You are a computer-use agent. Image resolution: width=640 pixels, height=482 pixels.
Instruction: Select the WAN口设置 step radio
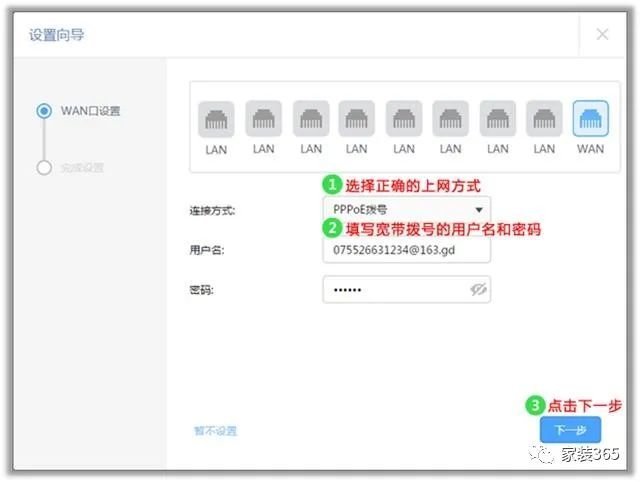pos(44,111)
